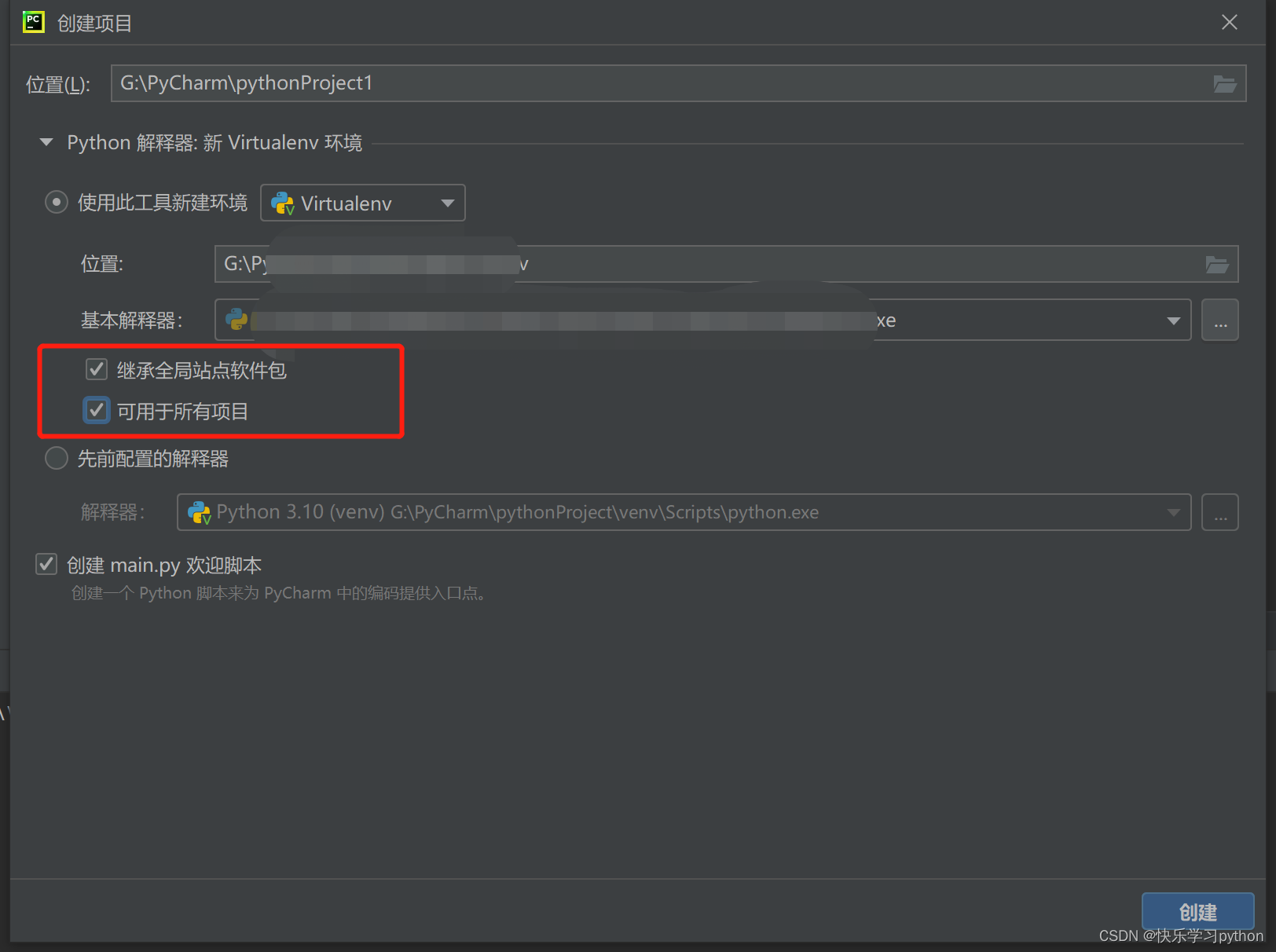Click the blue Create button
Viewport: 1276px width, 952px height.
pyautogui.click(x=1197, y=911)
